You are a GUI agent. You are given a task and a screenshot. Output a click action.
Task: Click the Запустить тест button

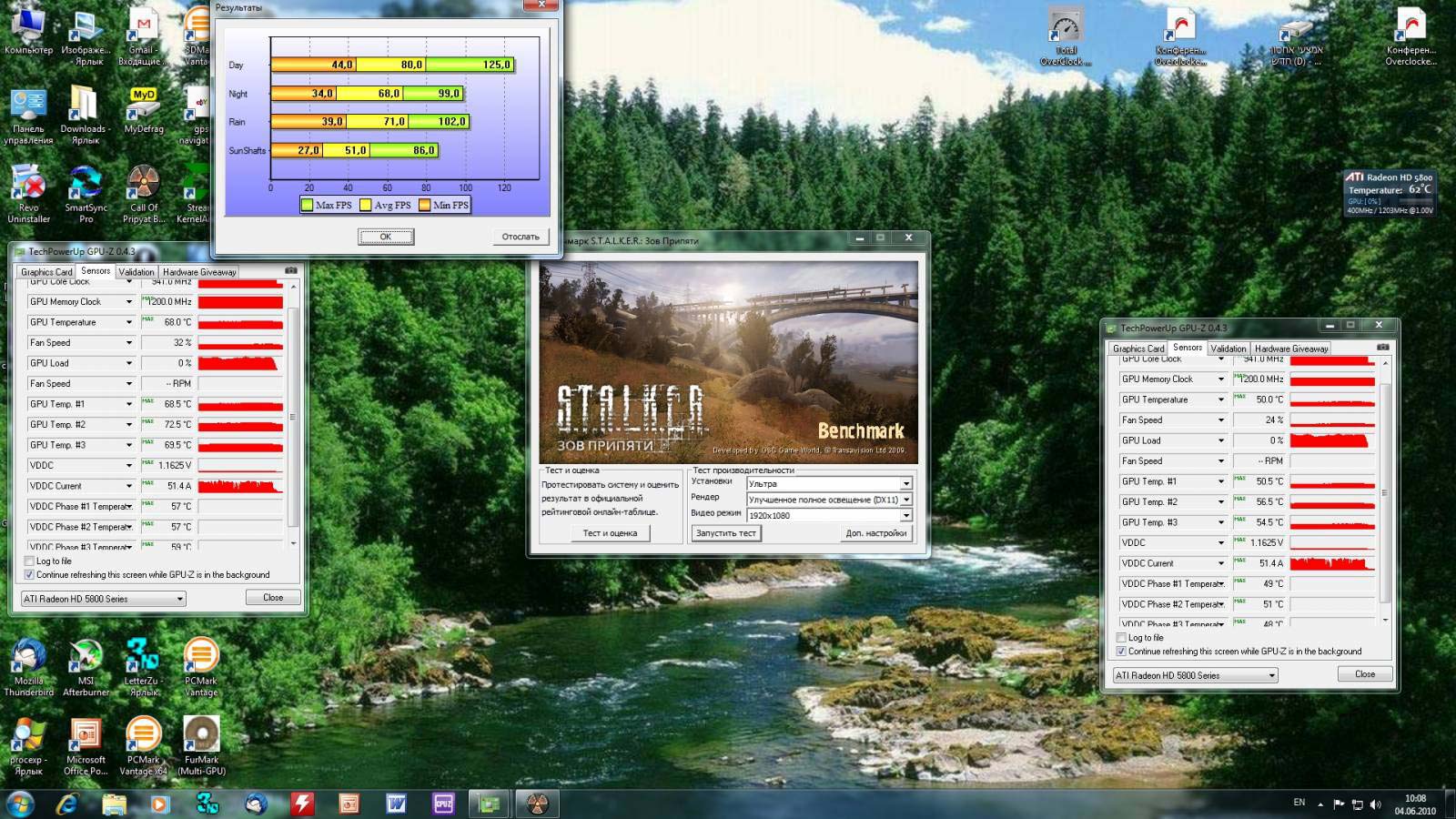click(725, 533)
